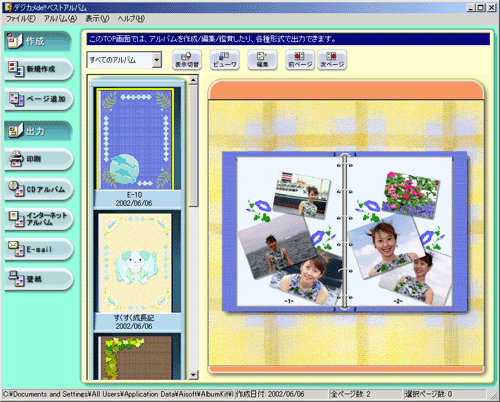500x402 pixels.
Task: Open the ファイル menu
Action: (x=21, y=19)
